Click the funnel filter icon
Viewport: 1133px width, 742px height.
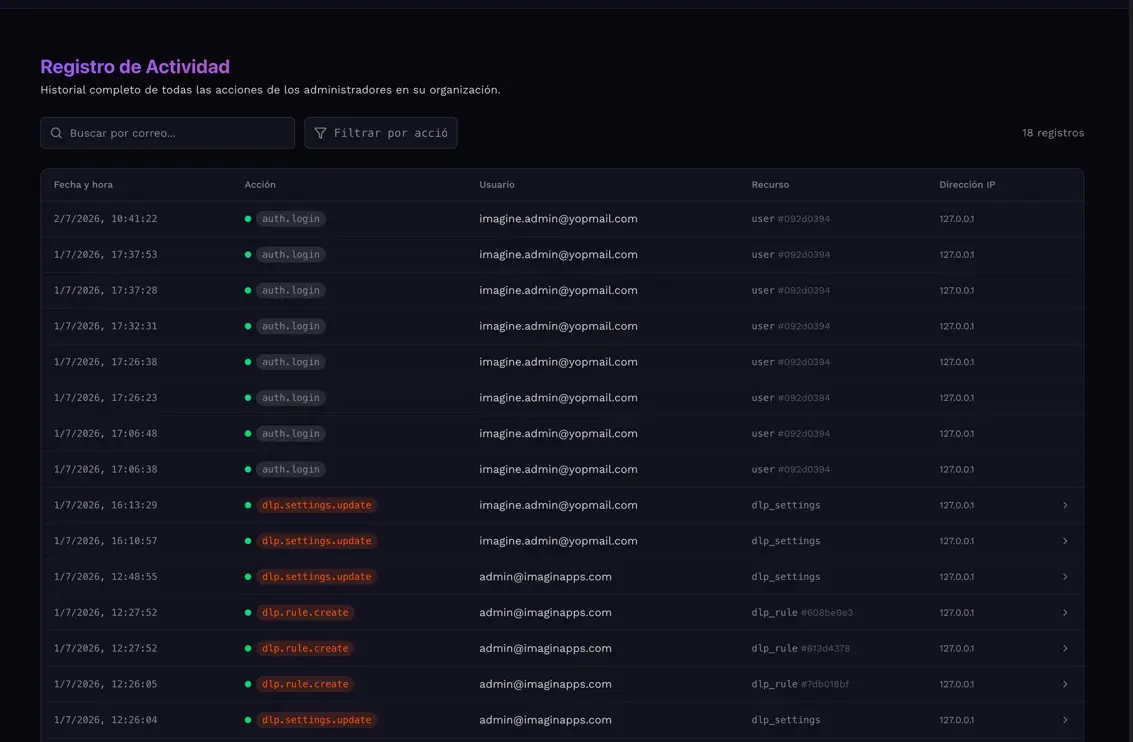pos(320,133)
